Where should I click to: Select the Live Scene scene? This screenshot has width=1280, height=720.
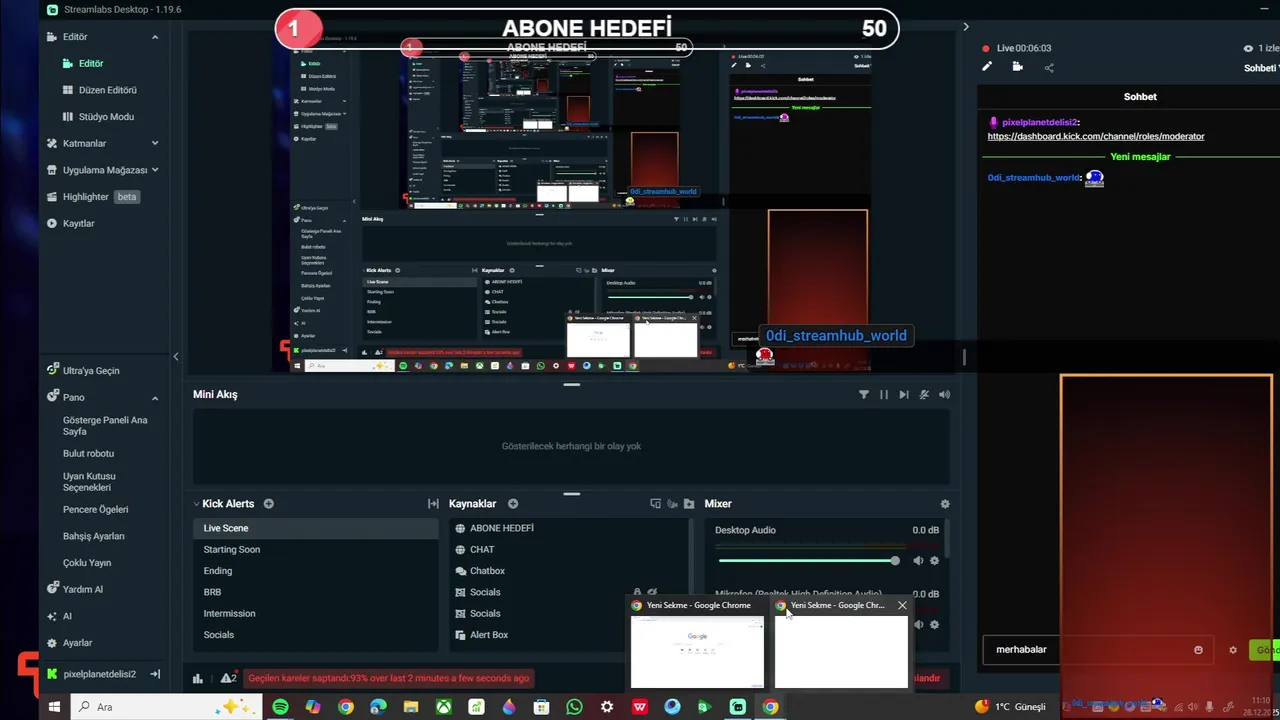click(315, 528)
